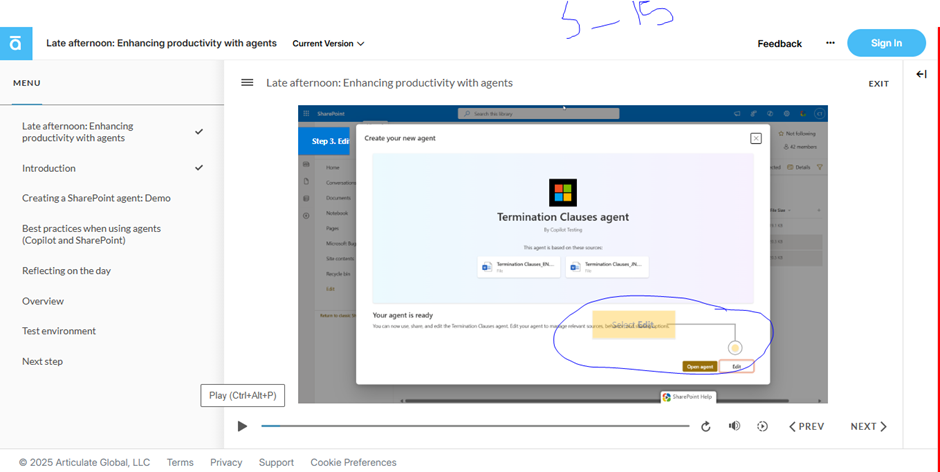This screenshot has width=940, height=472.
Task: Click Notebook in SharePoint nav
Action: pyautogui.click(x=337, y=213)
